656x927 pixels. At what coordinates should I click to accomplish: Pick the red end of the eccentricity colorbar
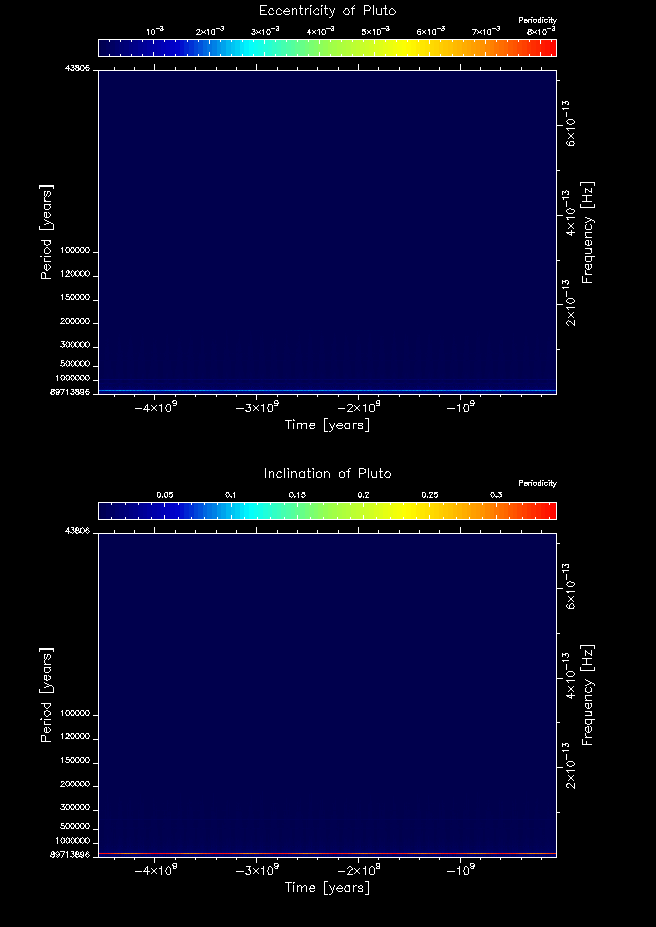[x=547, y=48]
